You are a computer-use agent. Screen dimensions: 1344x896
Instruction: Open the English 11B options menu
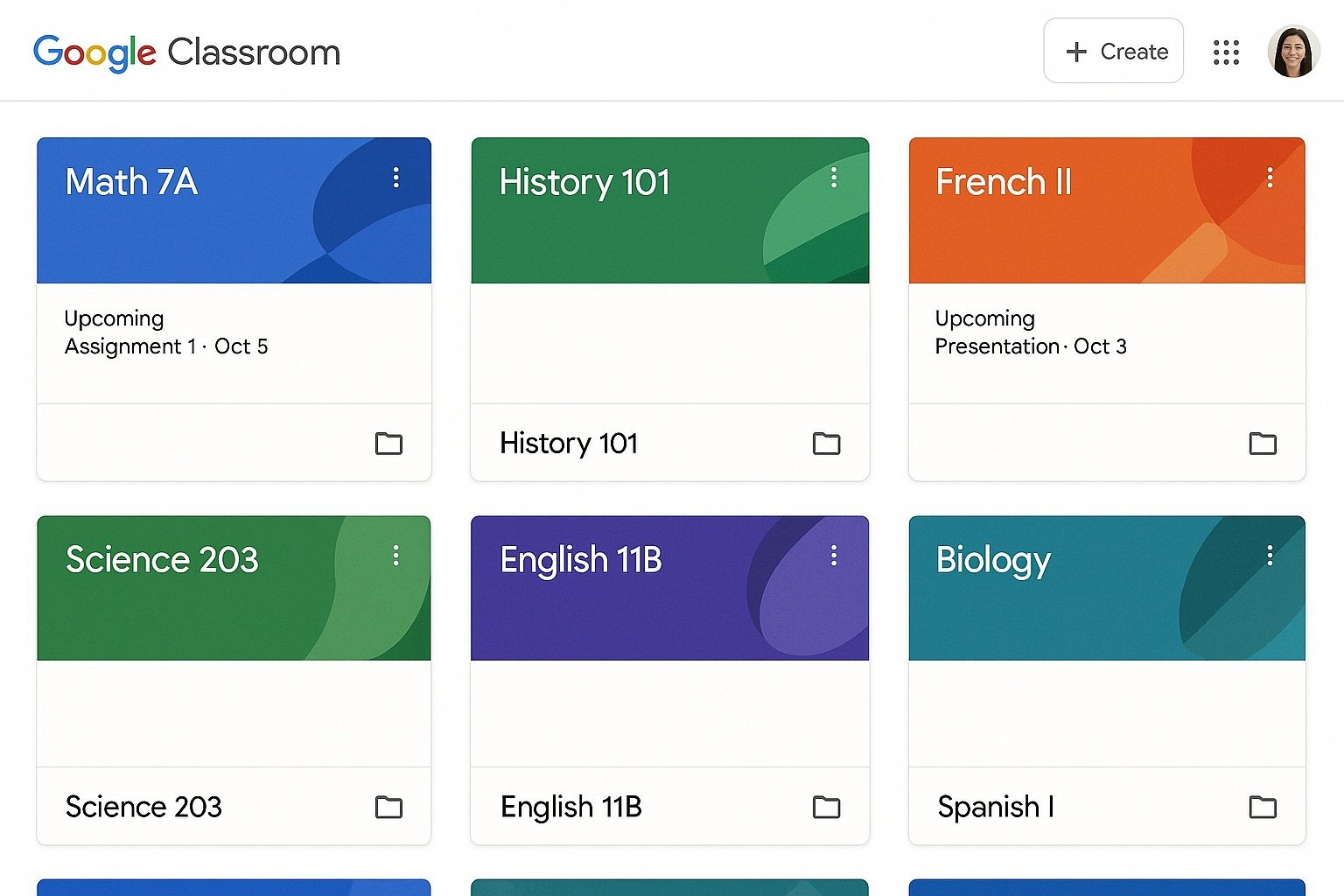pyautogui.click(x=834, y=556)
